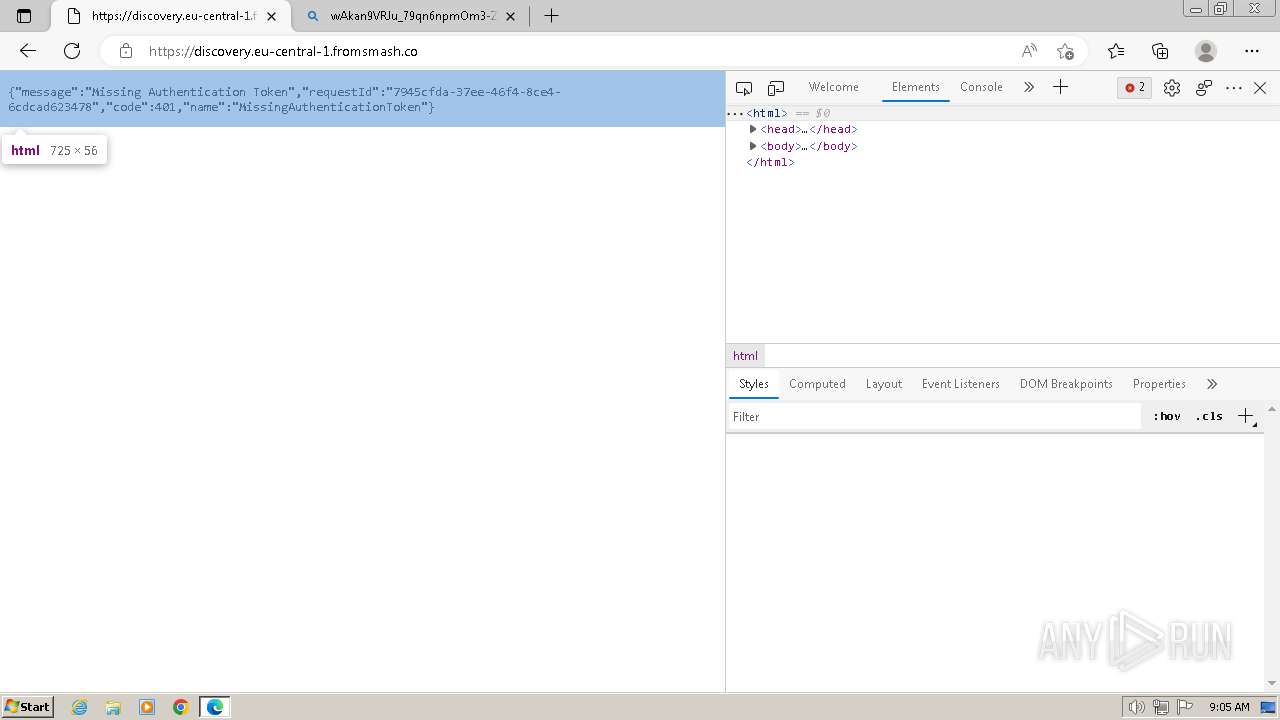Screen dimensions: 1280x720
Task: Select the closing html tag
Action: click(770, 162)
